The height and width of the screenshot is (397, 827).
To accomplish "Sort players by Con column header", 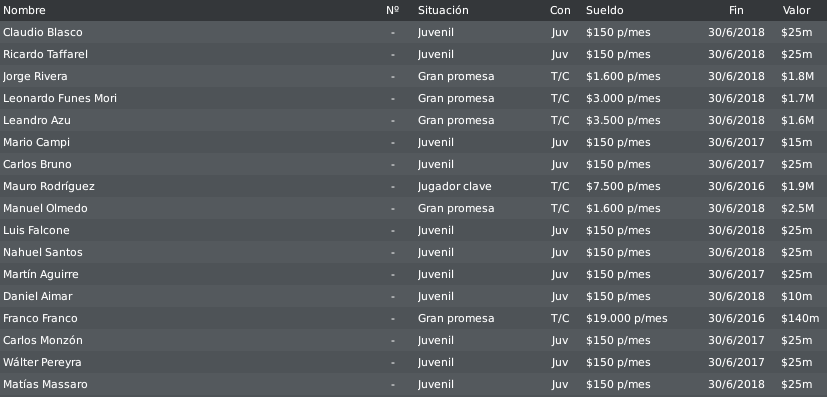I will 560,11.
